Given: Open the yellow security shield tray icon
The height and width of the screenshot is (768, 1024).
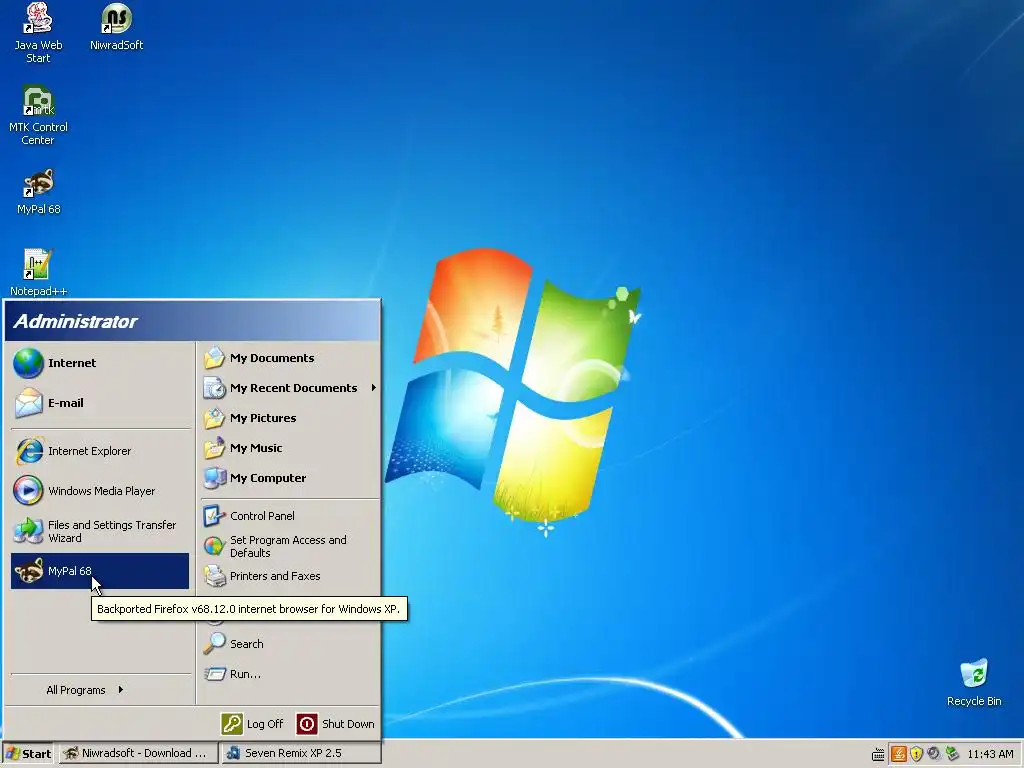Looking at the screenshot, I should point(916,754).
